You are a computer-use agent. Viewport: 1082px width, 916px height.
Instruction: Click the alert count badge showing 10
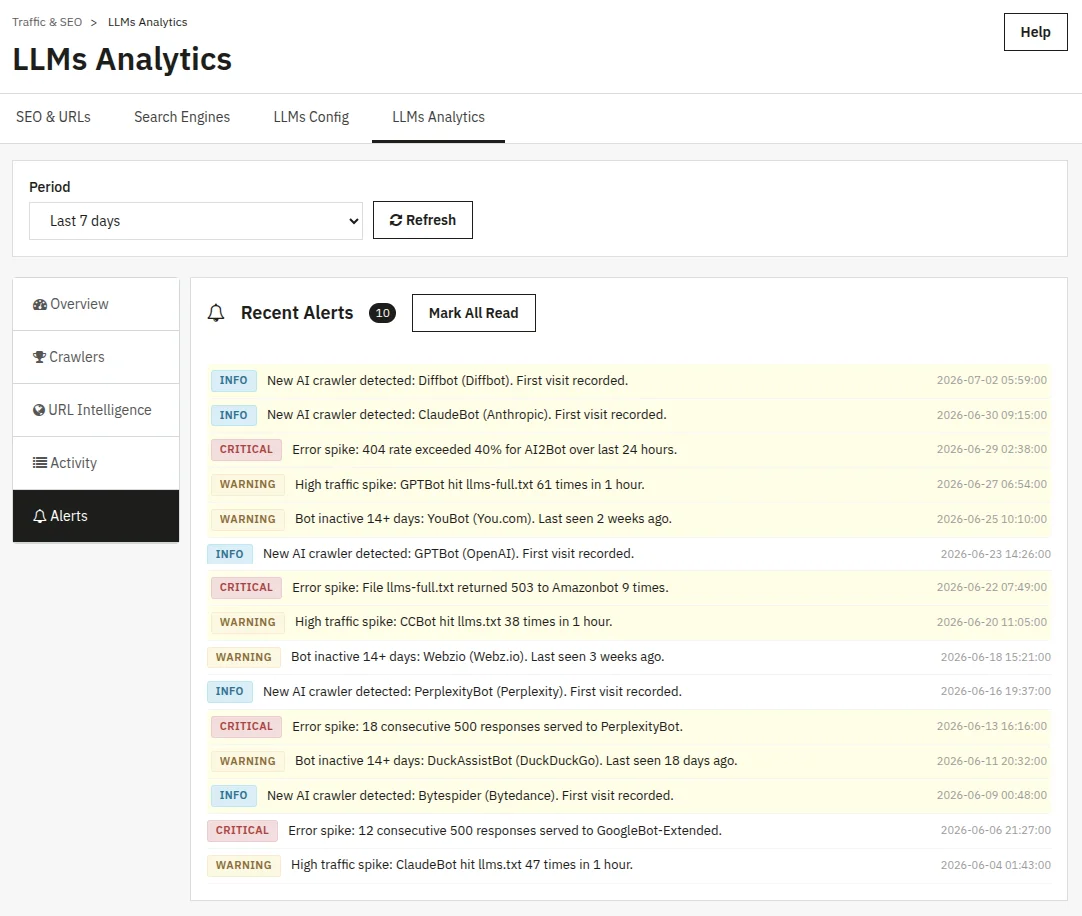click(382, 313)
